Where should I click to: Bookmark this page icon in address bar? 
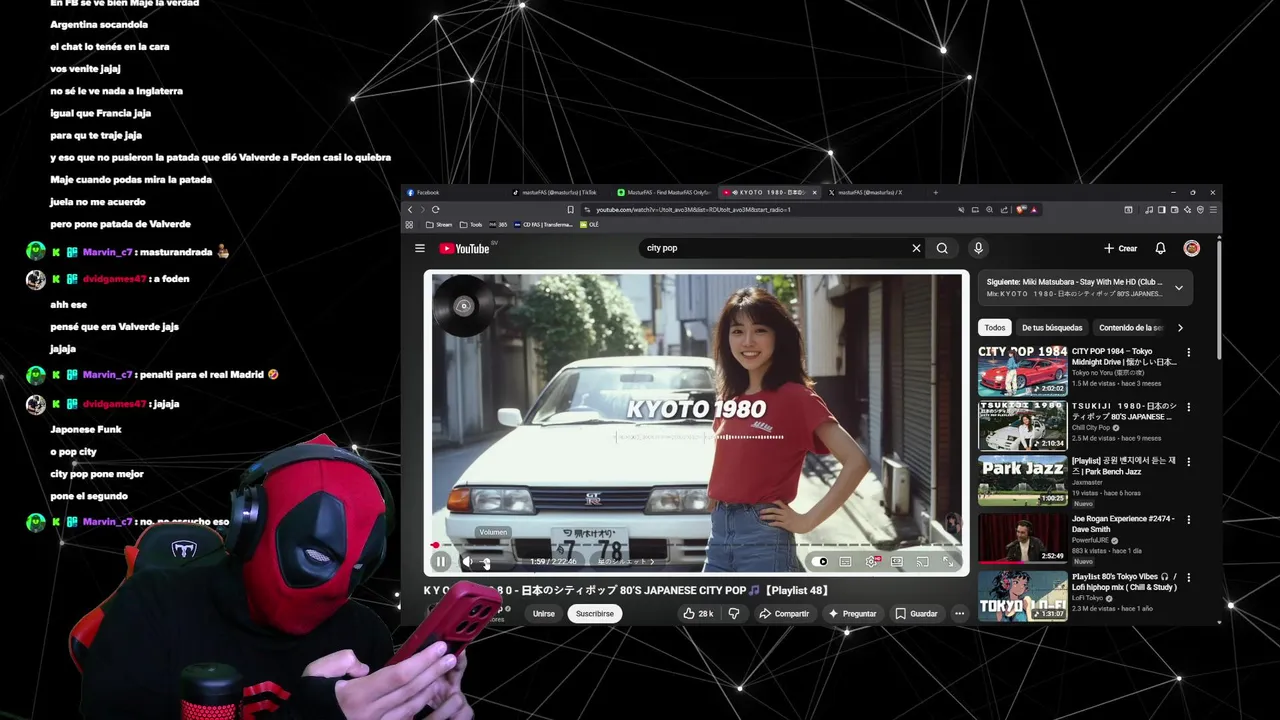[x=570, y=210]
